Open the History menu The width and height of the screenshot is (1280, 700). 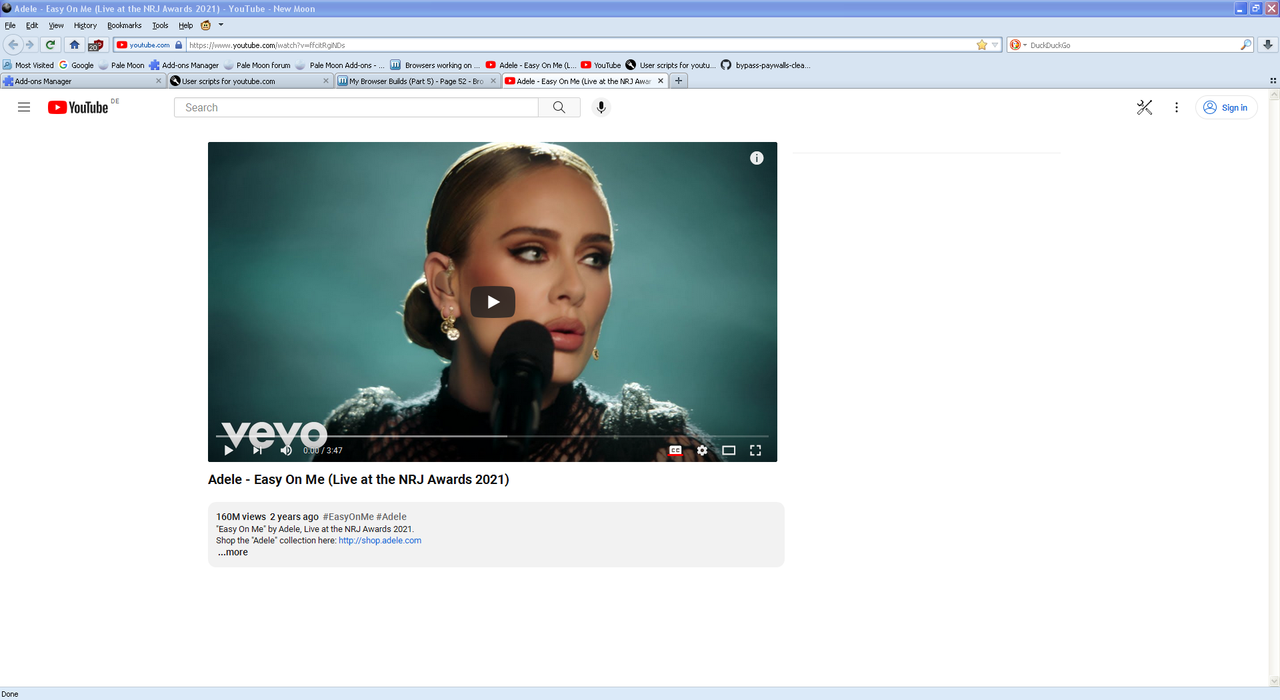point(85,25)
